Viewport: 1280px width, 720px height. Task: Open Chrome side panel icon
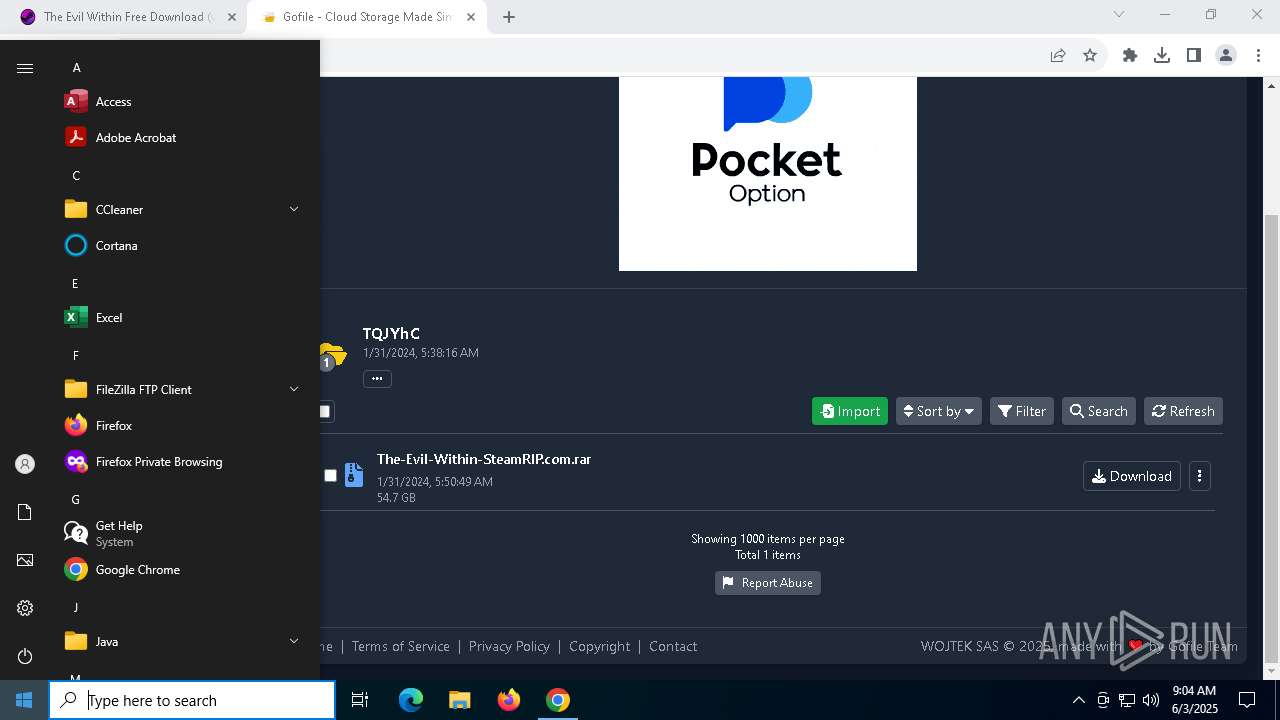[x=1194, y=55]
